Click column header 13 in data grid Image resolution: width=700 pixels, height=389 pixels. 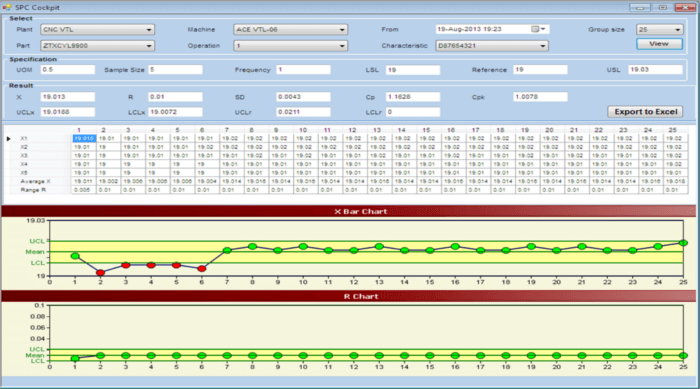(x=377, y=130)
